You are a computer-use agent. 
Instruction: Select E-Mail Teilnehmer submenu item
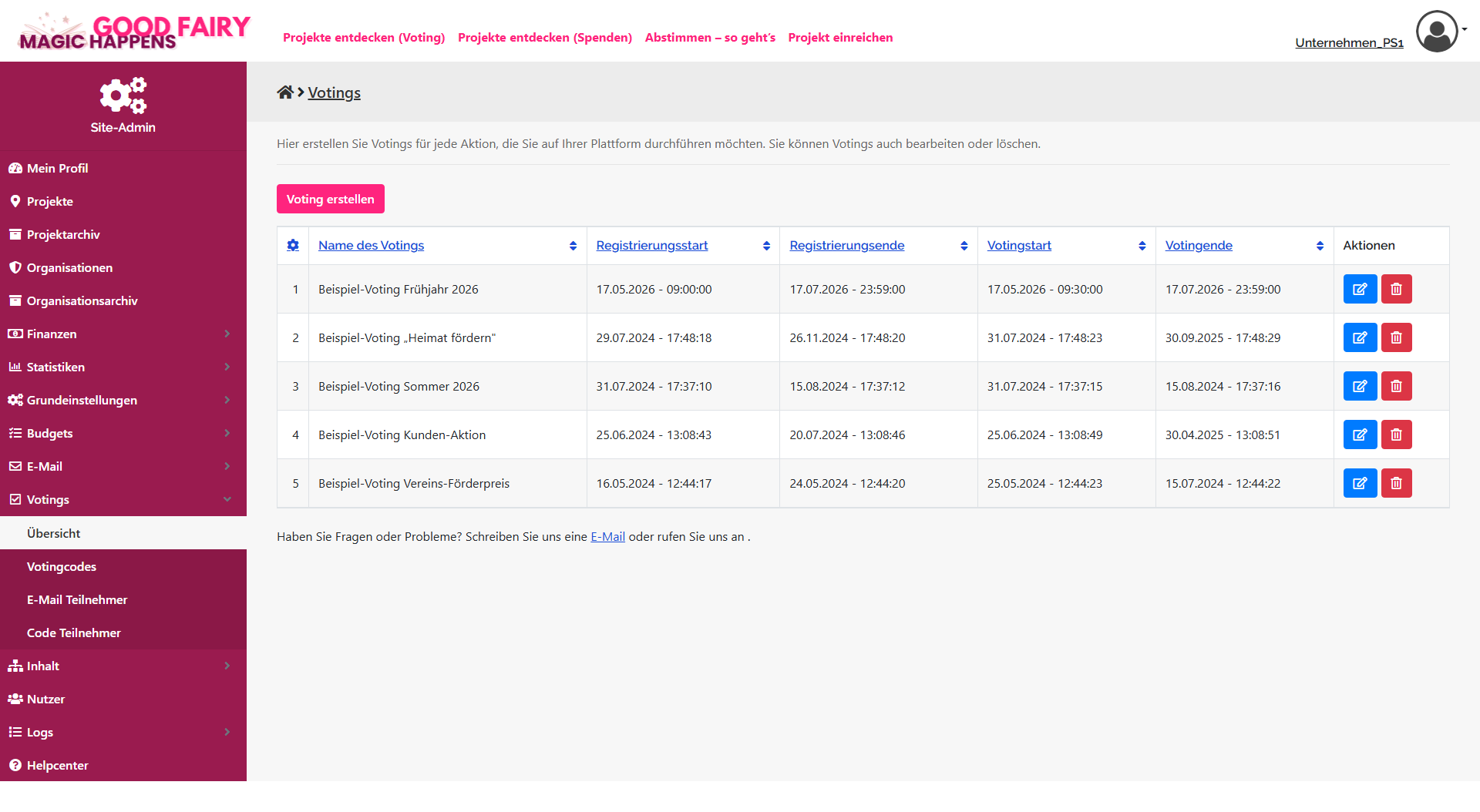123,599
